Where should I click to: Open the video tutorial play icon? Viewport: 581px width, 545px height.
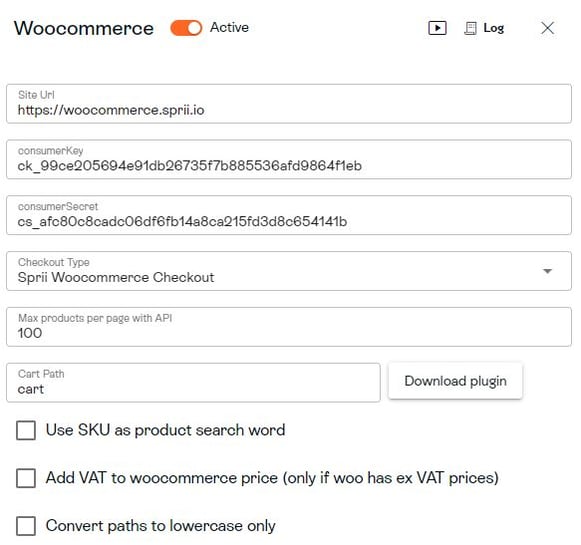coord(437,28)
